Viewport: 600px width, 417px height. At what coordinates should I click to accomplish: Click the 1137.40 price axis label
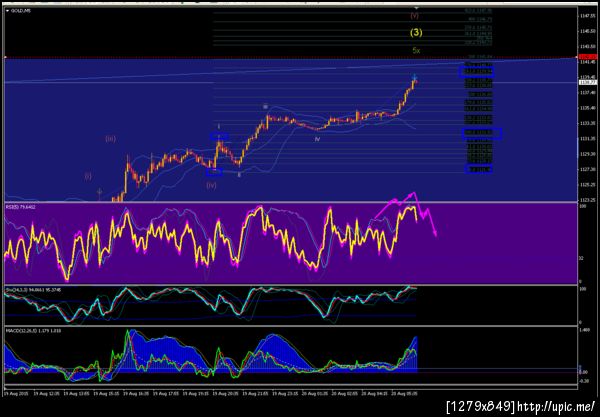587,93
